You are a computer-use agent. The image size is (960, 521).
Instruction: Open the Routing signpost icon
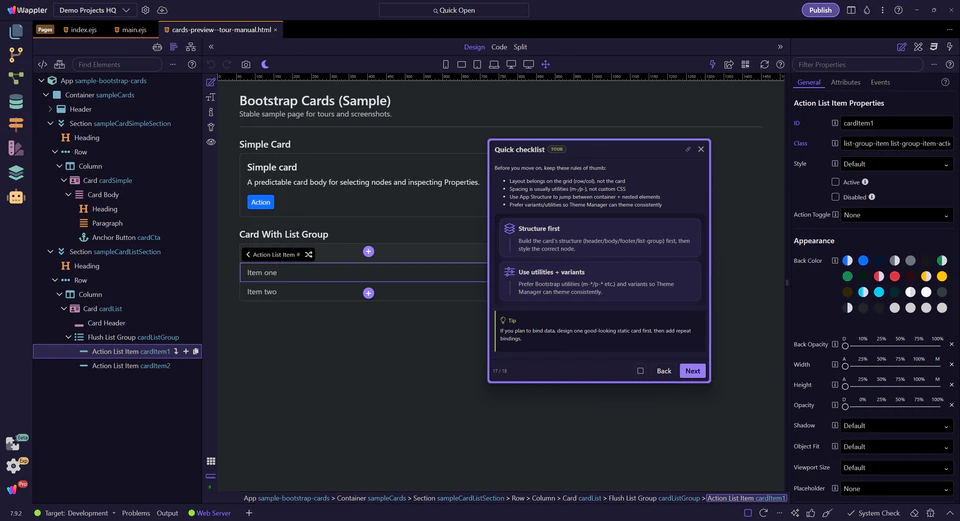16,124
